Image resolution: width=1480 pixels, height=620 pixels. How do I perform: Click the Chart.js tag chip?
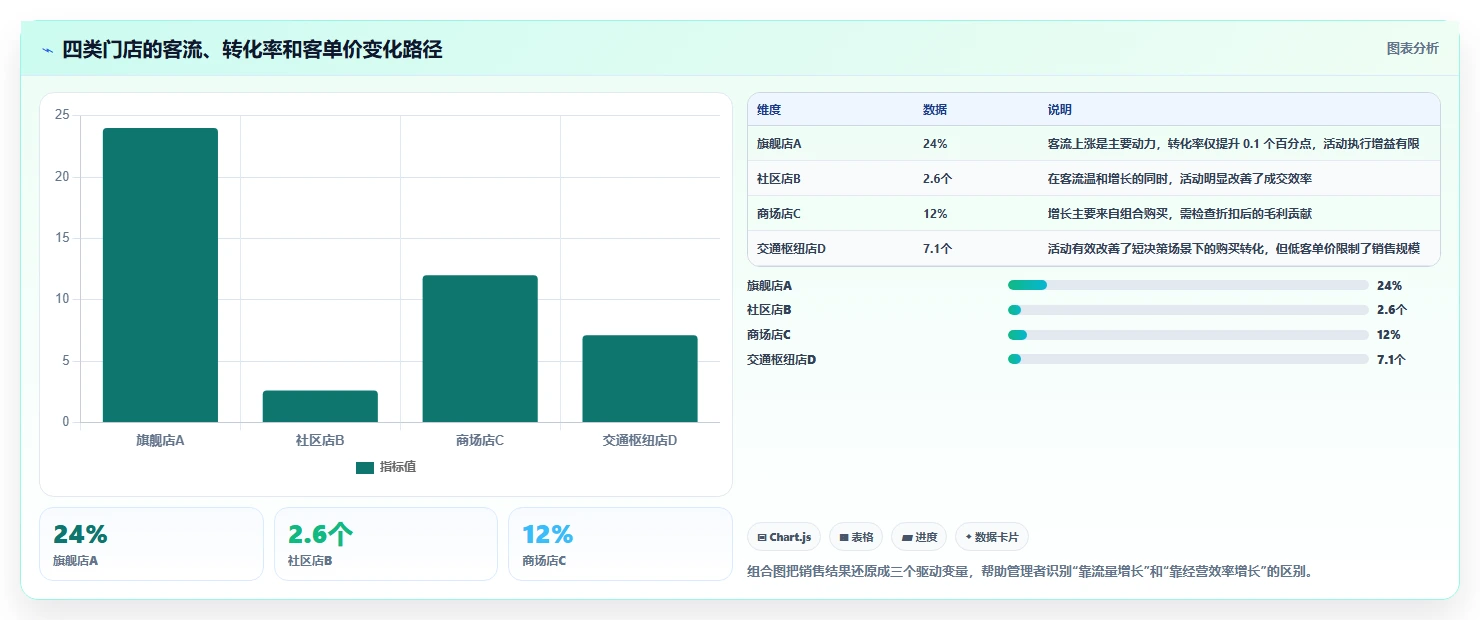click(x=784, y=537)
